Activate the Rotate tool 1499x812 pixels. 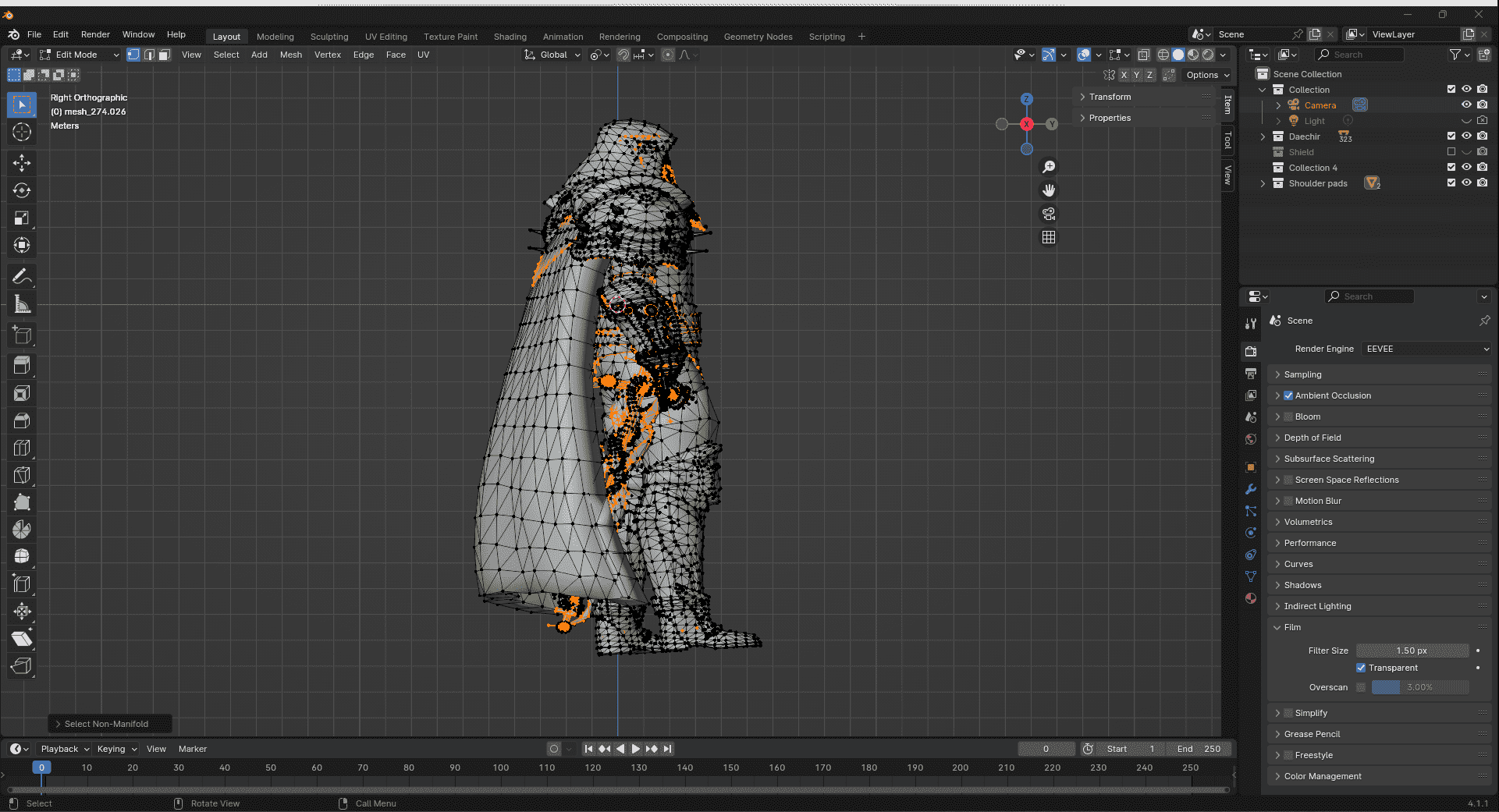(22, 190)
